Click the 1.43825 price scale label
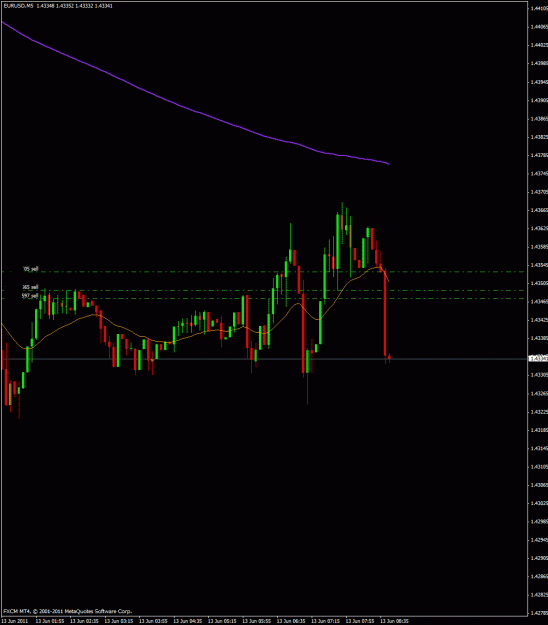This screenshot has width=548, height=625. tap(539, 137)
